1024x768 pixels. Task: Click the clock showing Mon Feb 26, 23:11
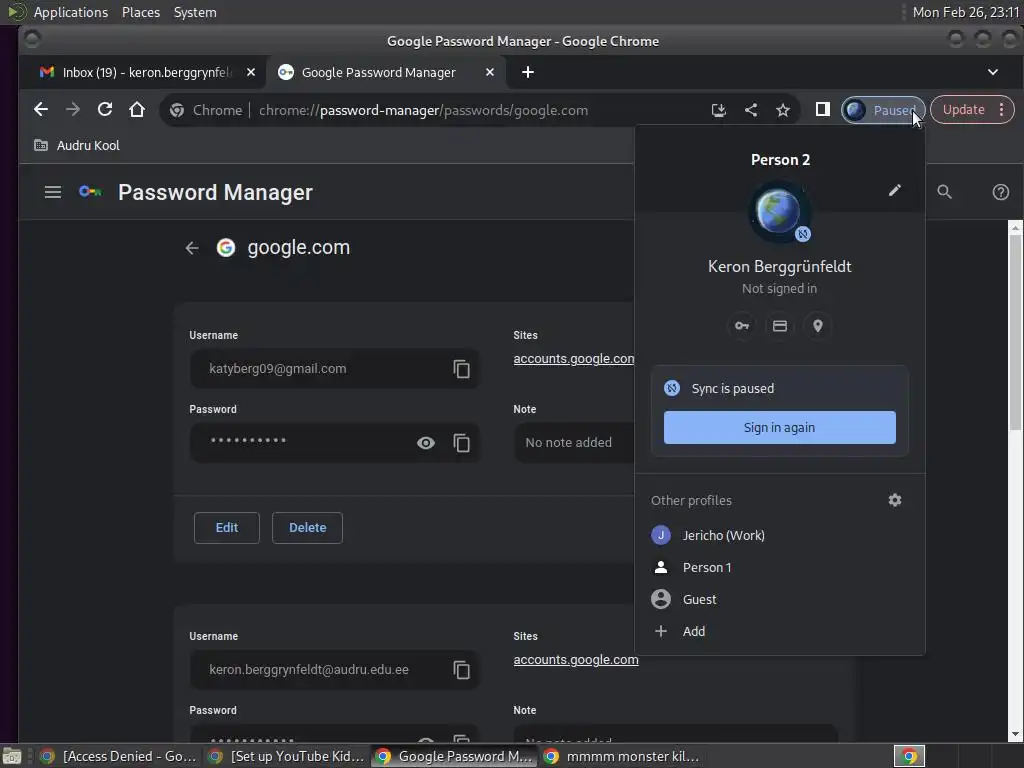(965, 12)
